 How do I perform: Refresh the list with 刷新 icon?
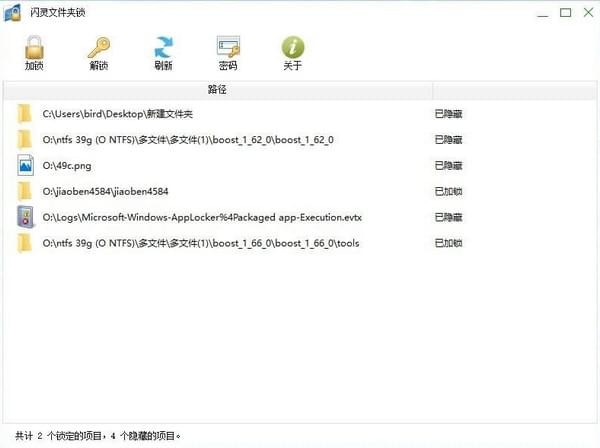[163, 47]
